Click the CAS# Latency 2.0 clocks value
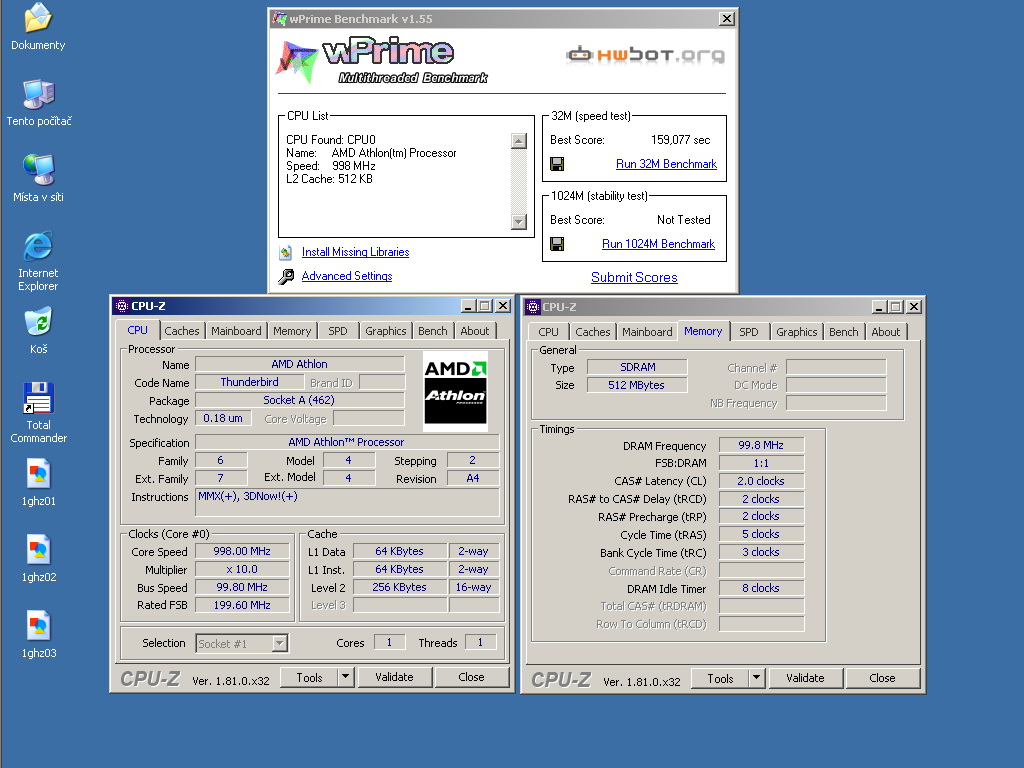The height and width of the screenshot is (768, 1024). (x=761, y=481)
